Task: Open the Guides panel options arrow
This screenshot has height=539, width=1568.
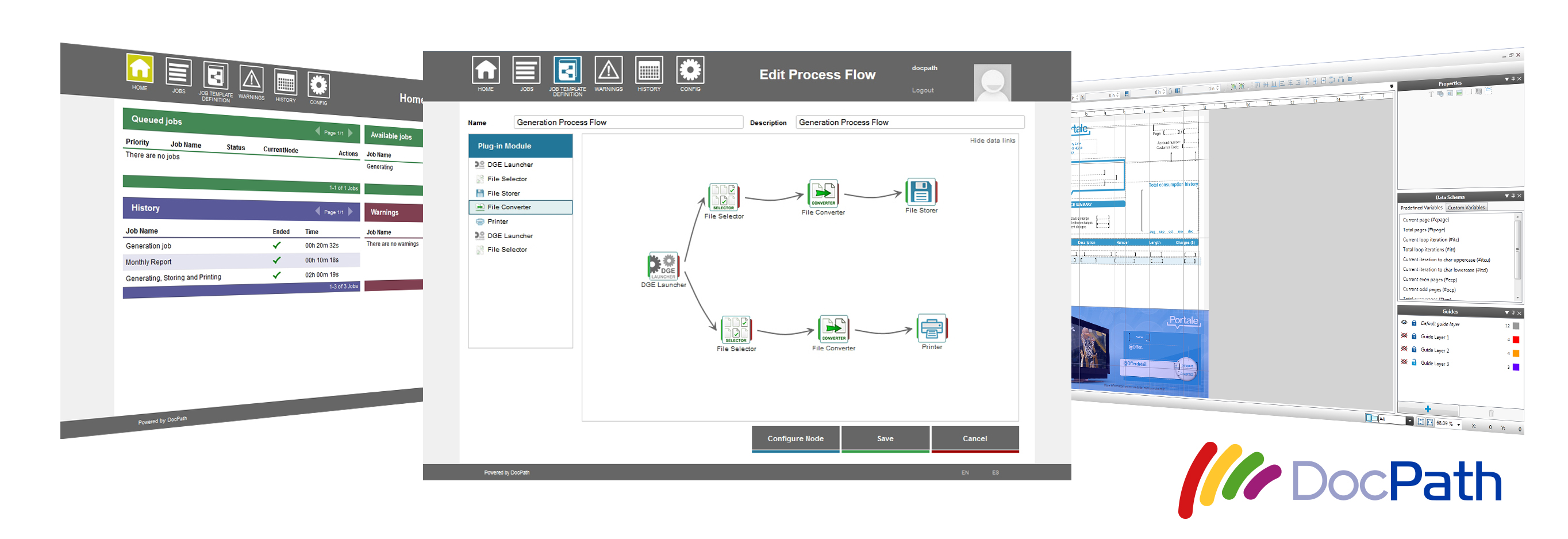Action: point(1506,313)
